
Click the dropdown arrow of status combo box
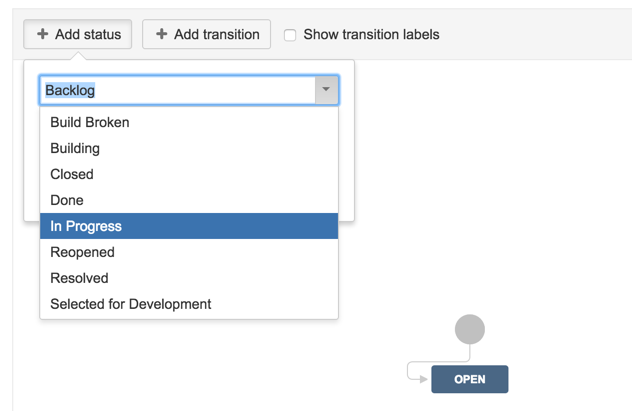pos(326,90)
